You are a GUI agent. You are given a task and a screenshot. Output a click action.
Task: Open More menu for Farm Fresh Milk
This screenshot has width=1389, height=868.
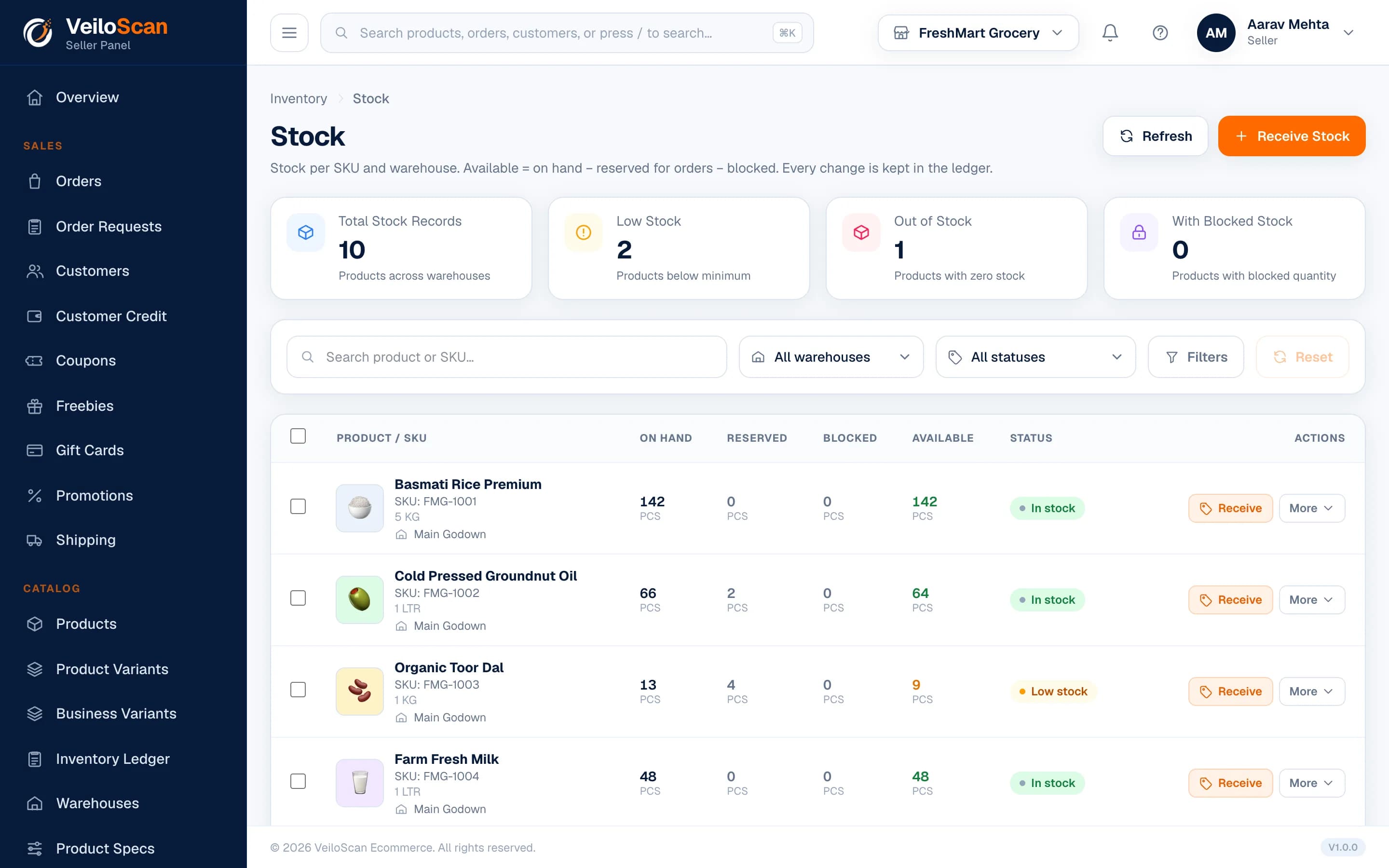1311,783
